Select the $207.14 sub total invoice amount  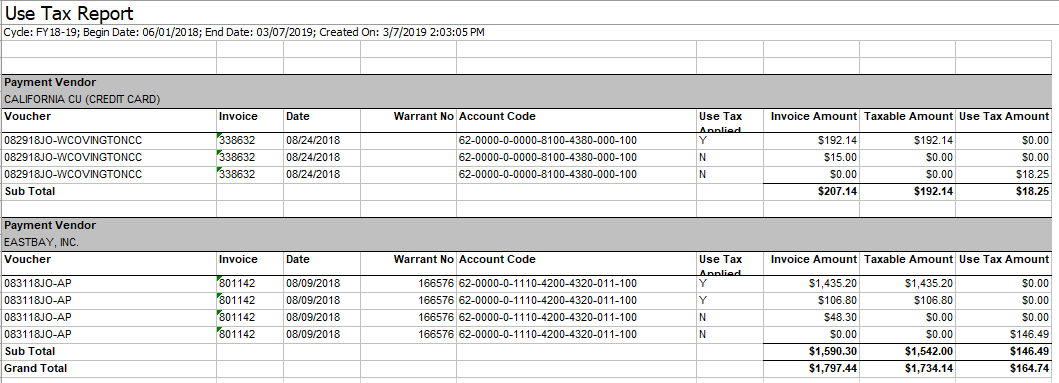811,192
